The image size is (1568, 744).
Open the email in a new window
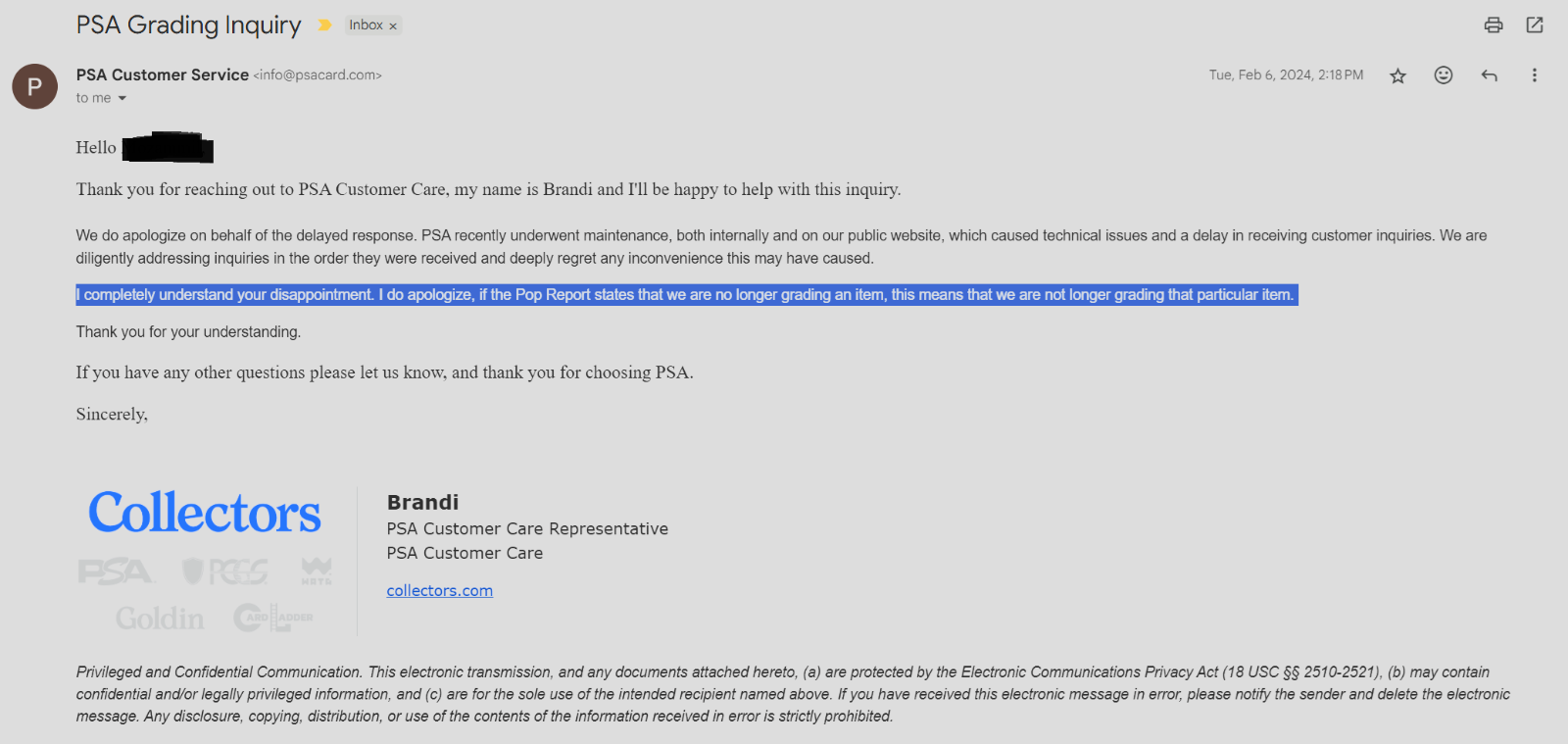pyautogui.click(x=1535, y=25)
